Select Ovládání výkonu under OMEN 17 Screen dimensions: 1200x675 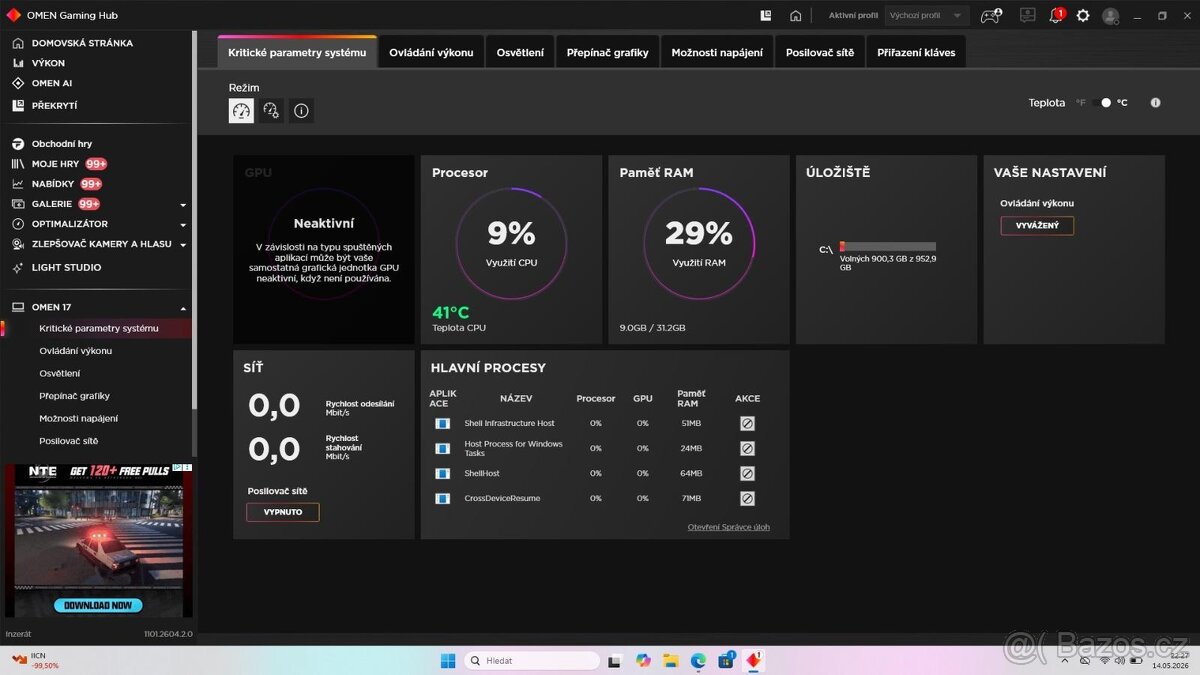click(x=75, y=351)
